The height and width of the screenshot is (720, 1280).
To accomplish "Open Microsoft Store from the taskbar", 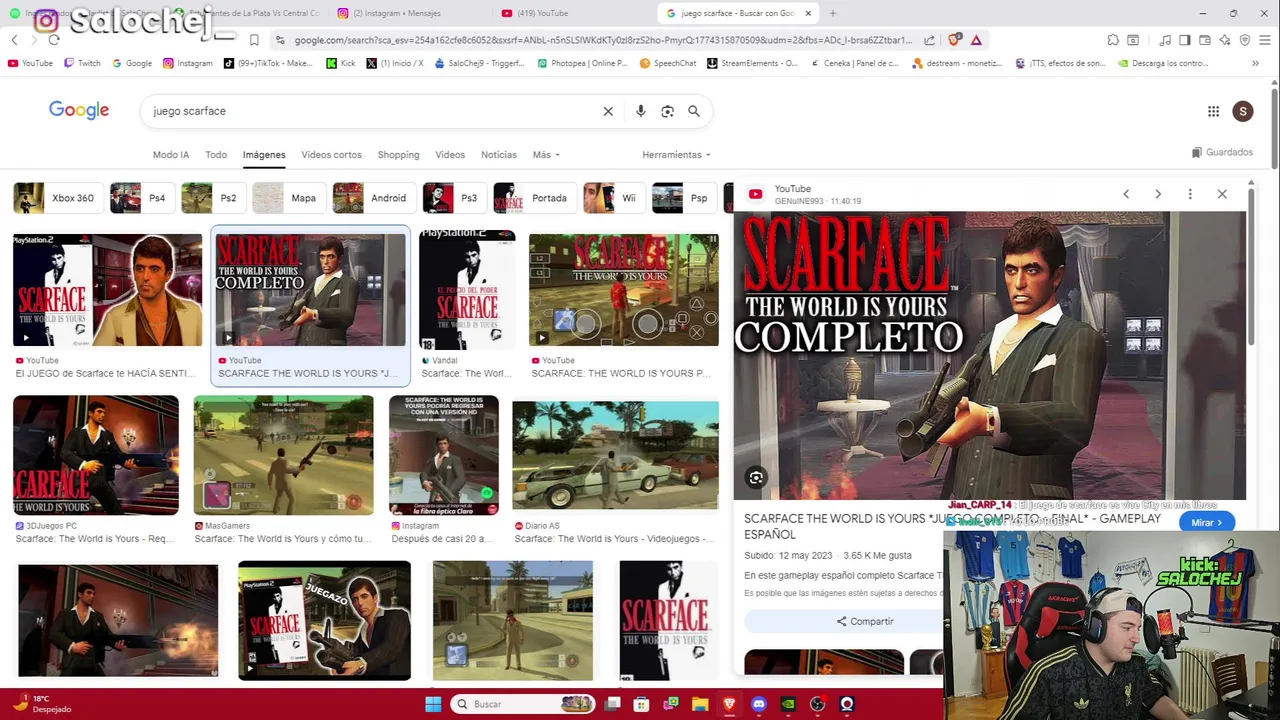I will coord(642,704).
